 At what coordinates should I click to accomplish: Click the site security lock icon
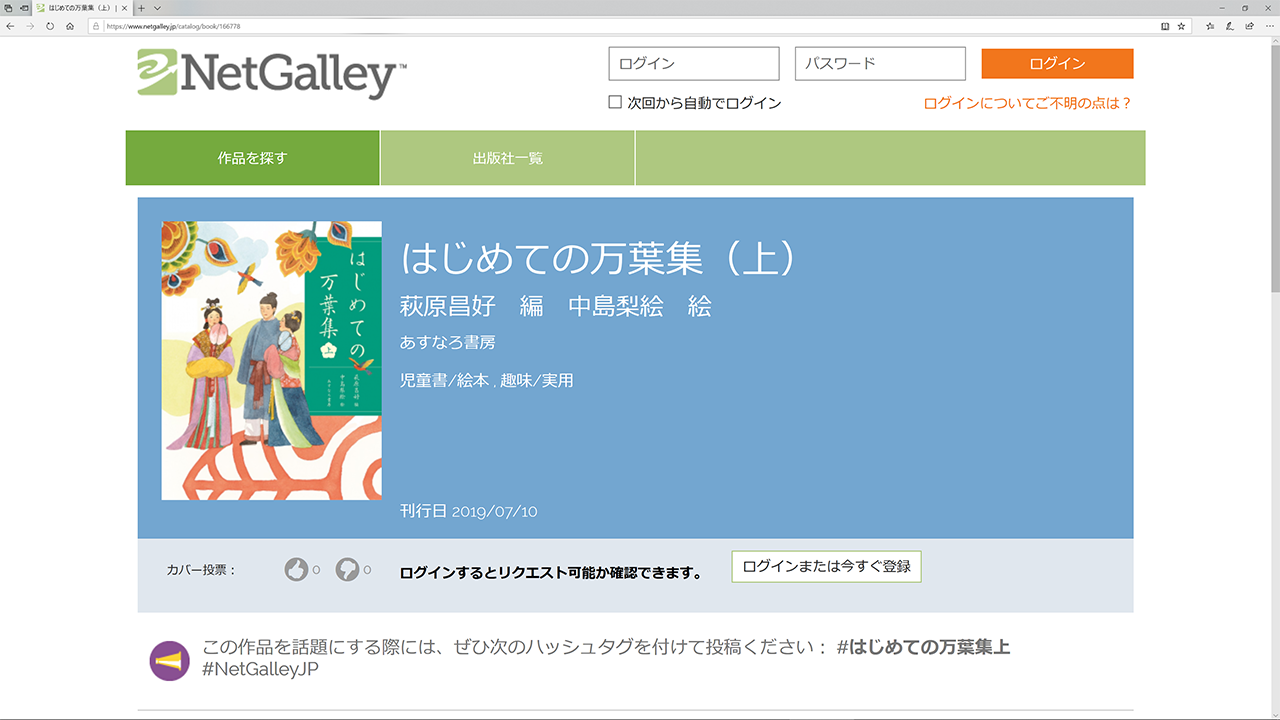pyautogui.click(x=96, y=26)
